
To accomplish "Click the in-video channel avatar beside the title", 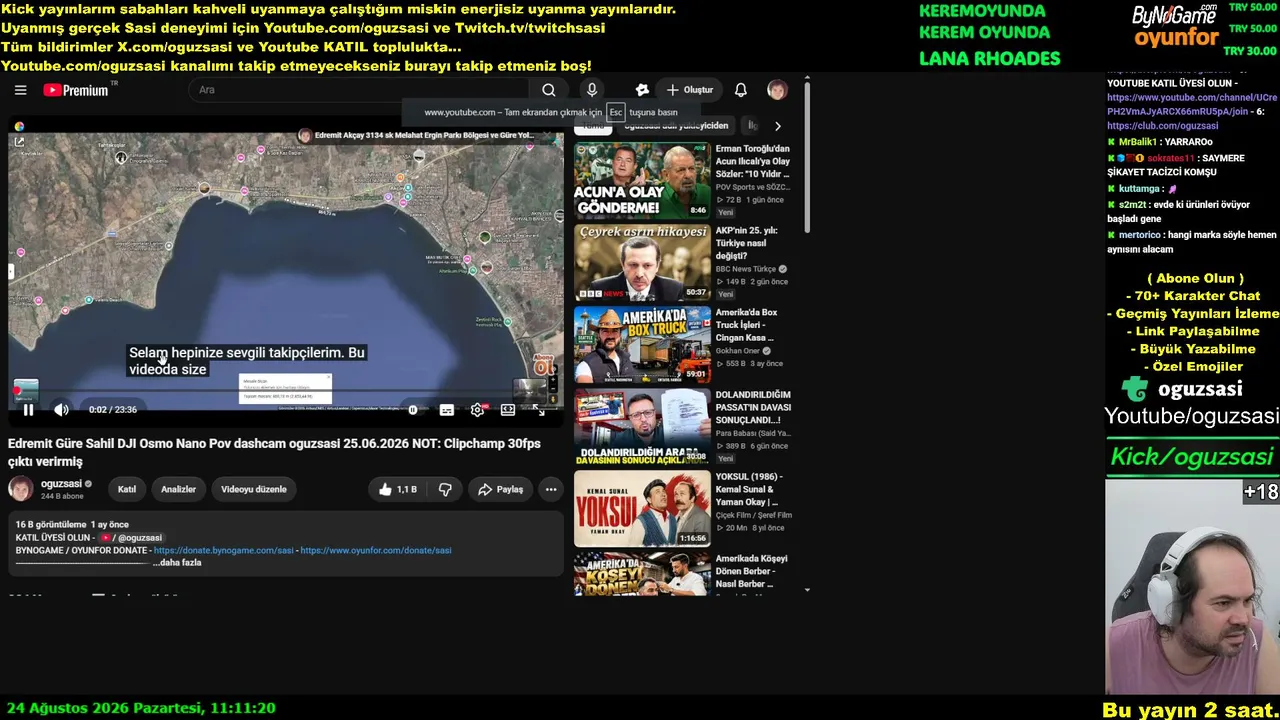I will pos(305,135).
